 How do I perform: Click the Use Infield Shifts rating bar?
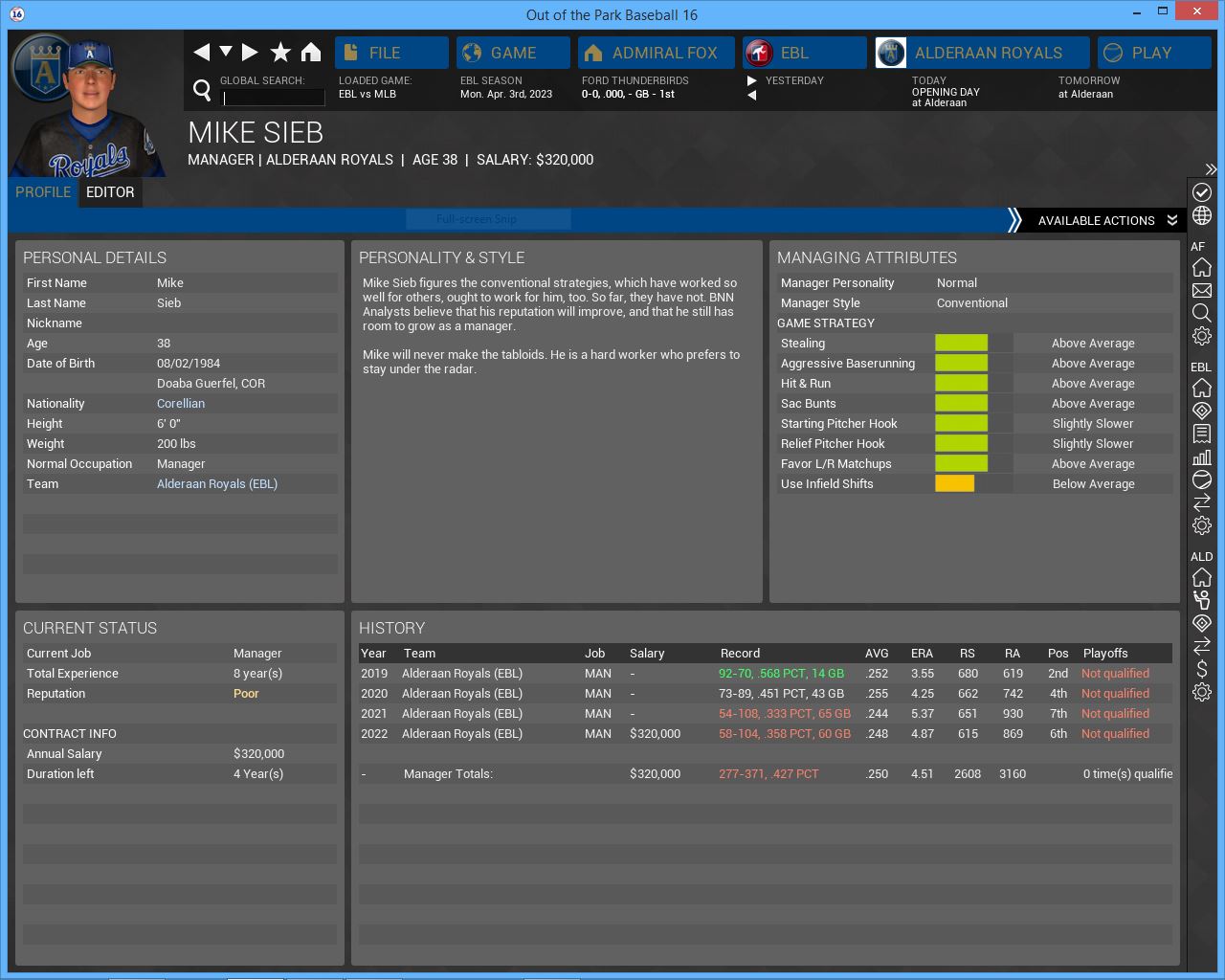click(x=973, y=484)
